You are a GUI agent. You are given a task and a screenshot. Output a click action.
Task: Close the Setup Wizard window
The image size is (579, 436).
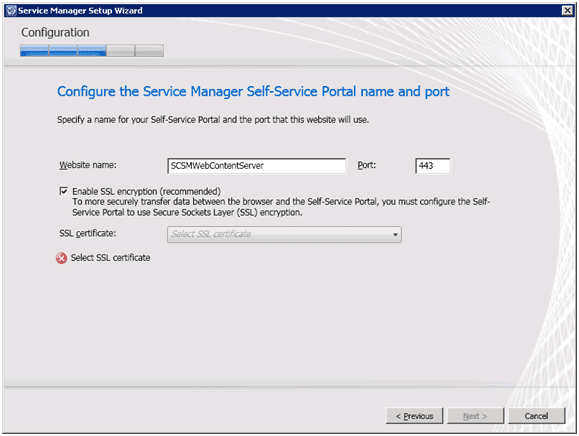pos(567,10)
